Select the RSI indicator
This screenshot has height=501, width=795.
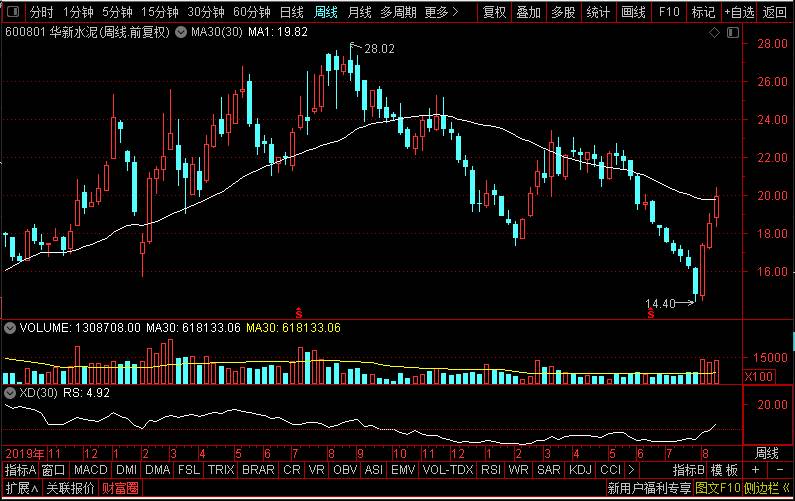coord(491,470)
